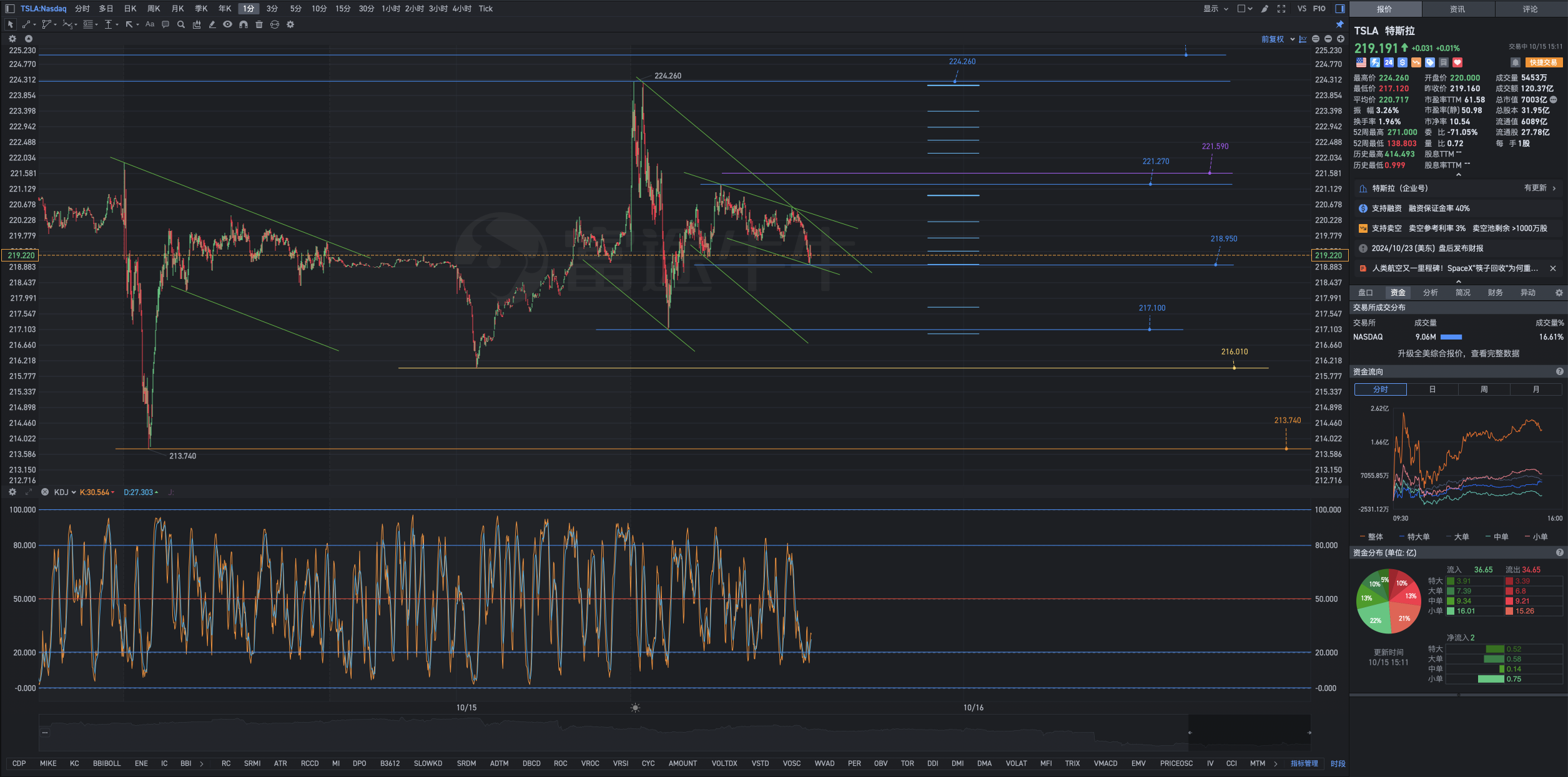Dismiss the SpaceX news banner
This screenshot has height=777, width=1568.
(1553, 268)
